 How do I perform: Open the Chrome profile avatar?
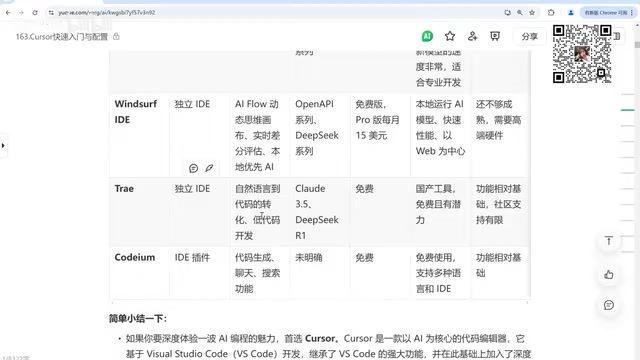tap(571, 13)
